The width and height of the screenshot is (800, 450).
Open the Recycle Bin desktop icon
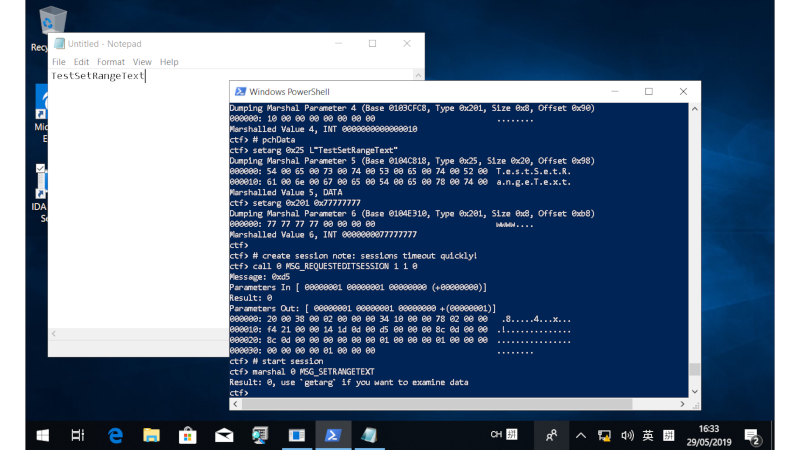[x=50, y=22]
